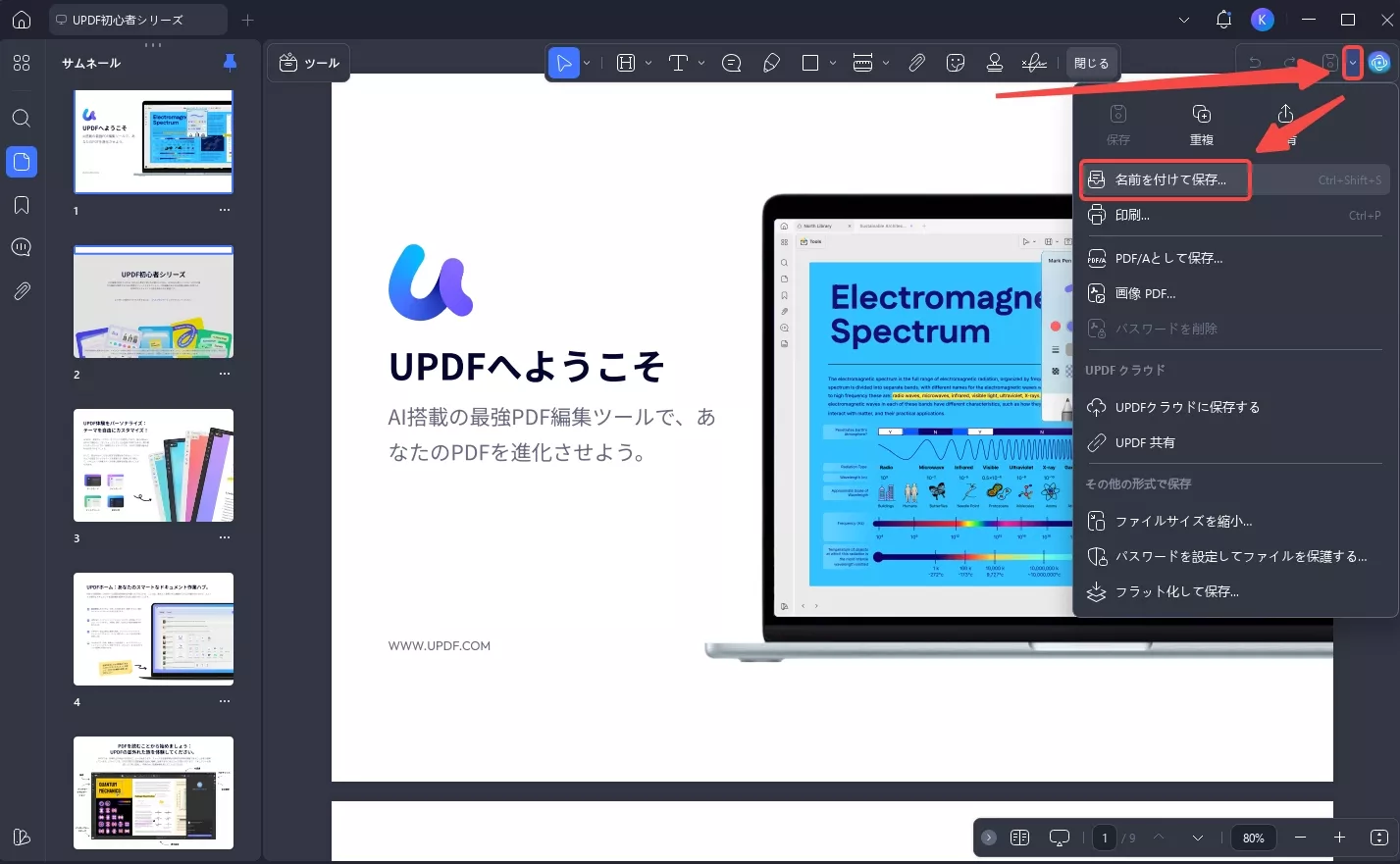The height and width of the screenshot is (864, 1400).
Task: Expand text tool options arrow
Action: click(701, 63)
